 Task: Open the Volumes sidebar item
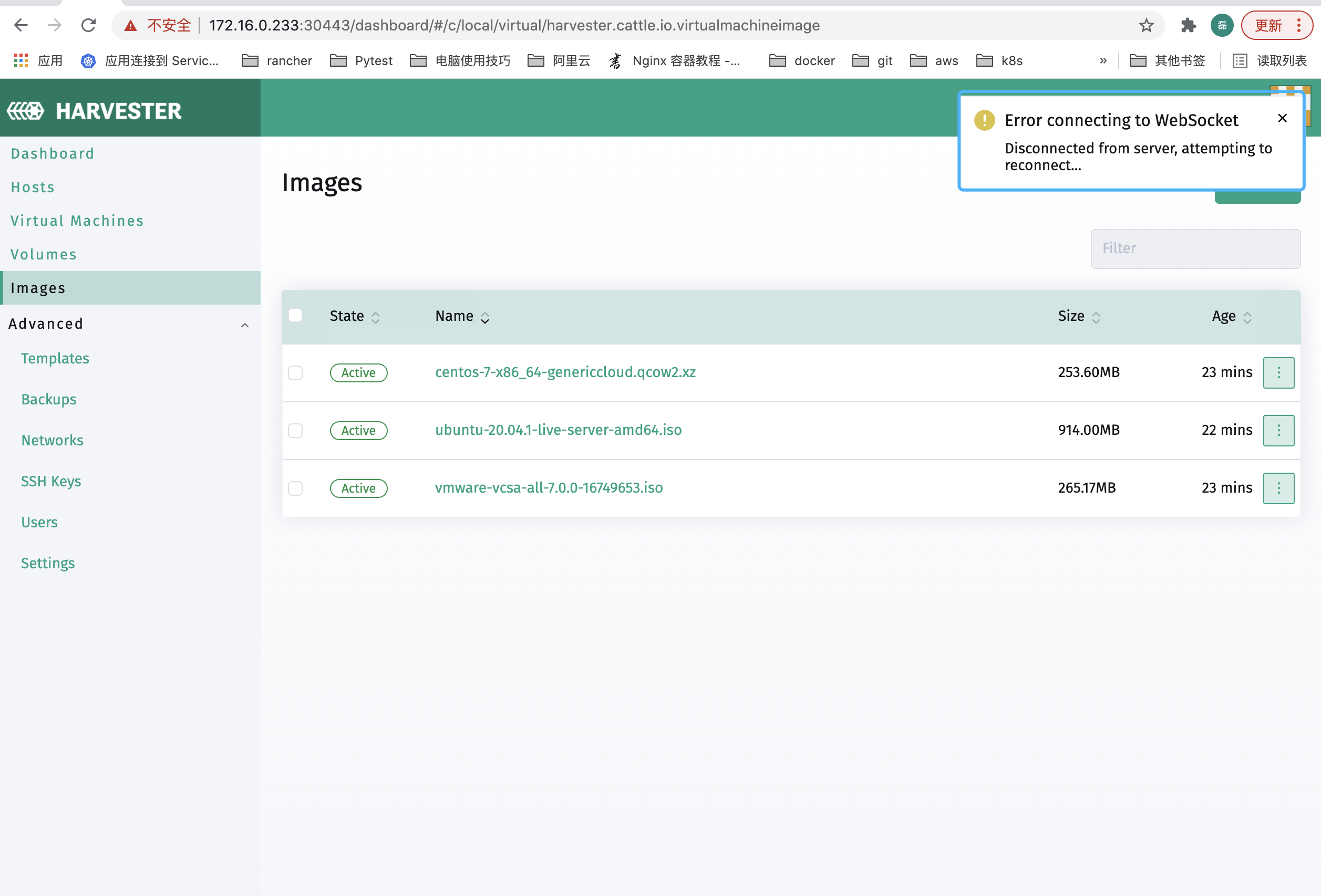pos(44,254)
